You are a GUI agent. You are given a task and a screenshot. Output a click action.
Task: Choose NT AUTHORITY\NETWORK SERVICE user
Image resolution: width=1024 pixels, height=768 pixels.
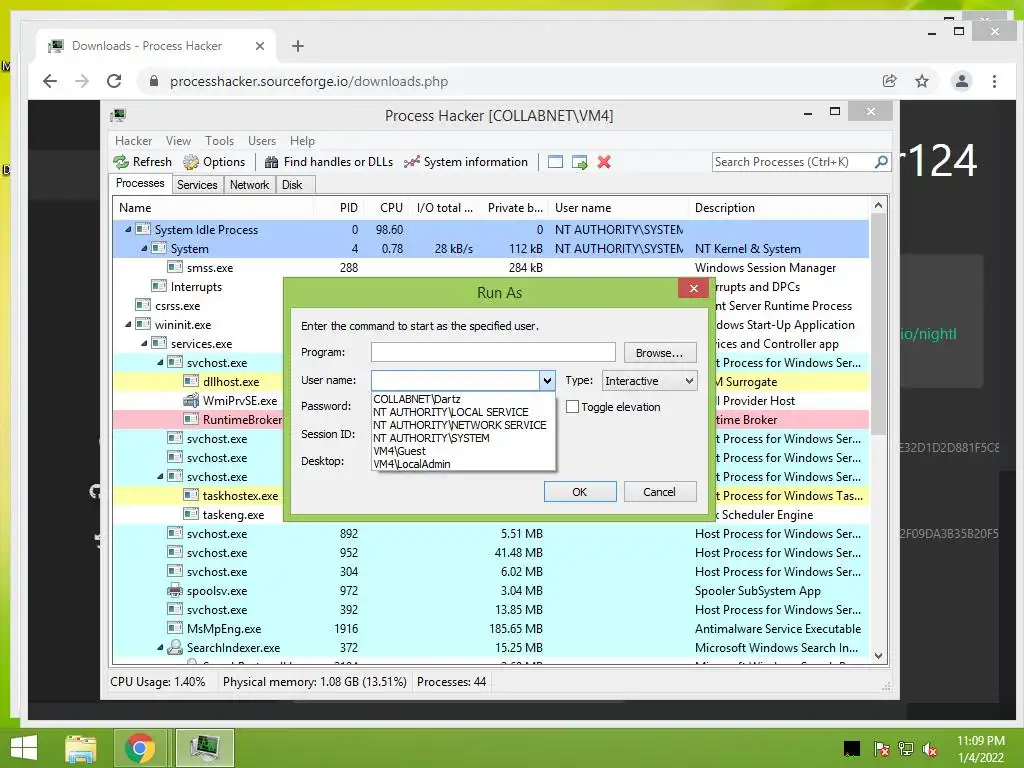(463, 425)
